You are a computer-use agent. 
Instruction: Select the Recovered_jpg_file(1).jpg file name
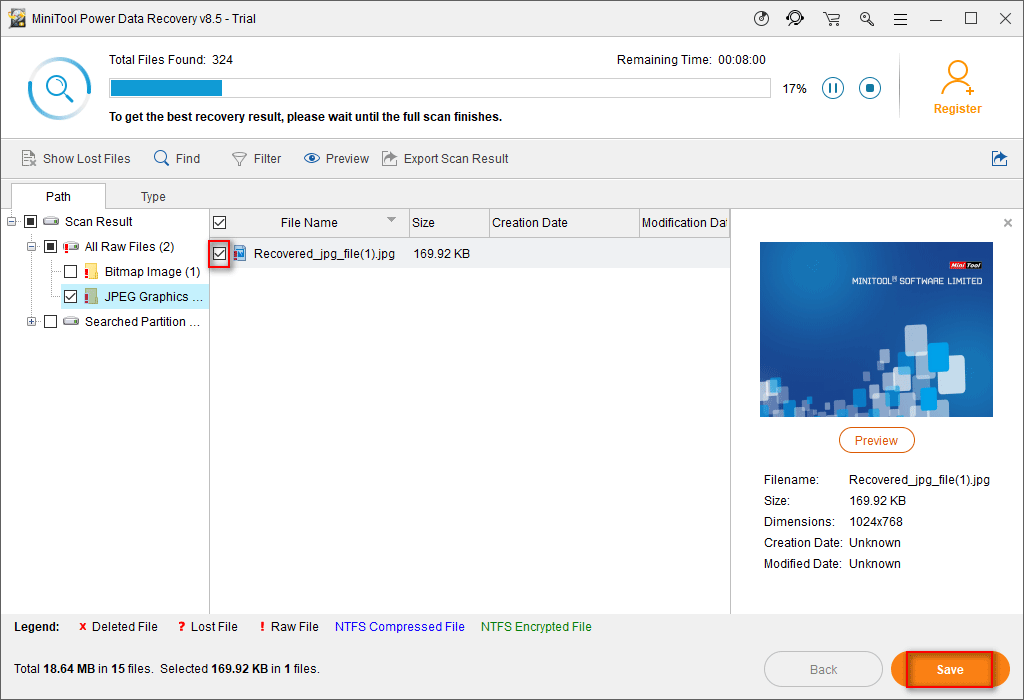pyautogui.click(x=324, y=253)
